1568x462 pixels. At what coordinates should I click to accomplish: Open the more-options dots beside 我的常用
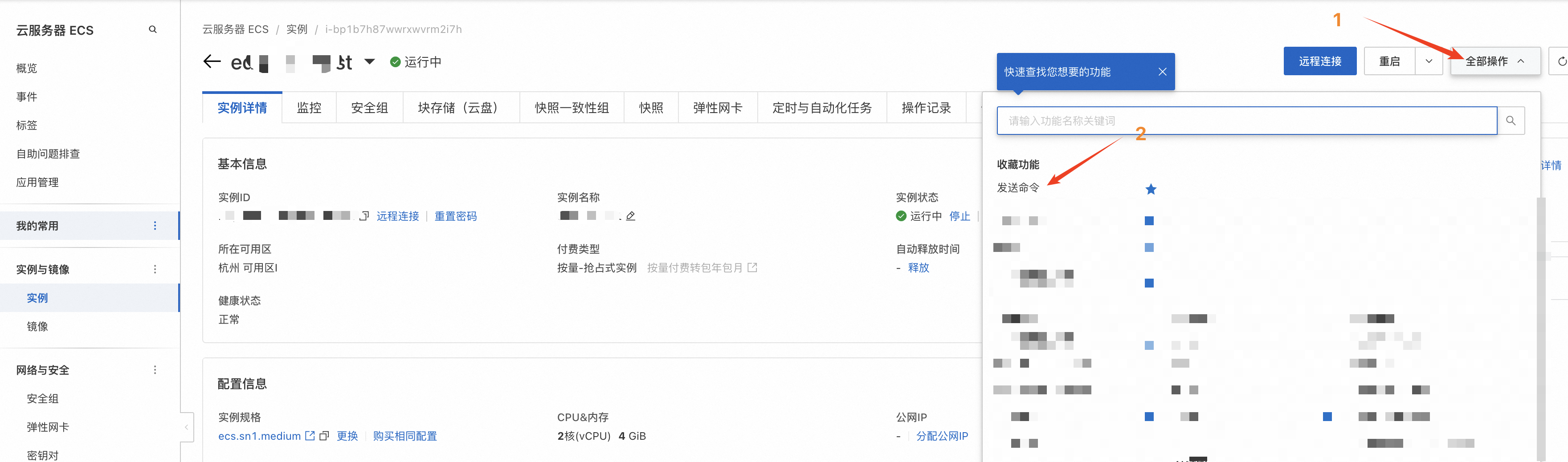(x=155, y=226)
